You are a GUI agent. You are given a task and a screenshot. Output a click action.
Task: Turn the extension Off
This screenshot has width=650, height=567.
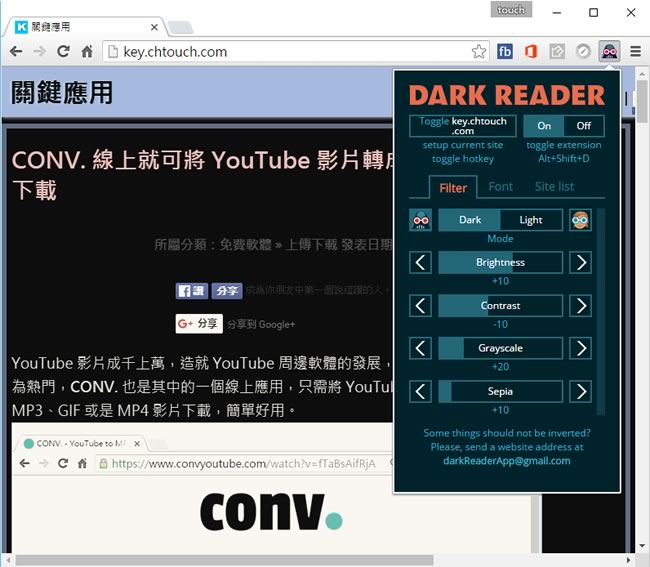point(584,126)
